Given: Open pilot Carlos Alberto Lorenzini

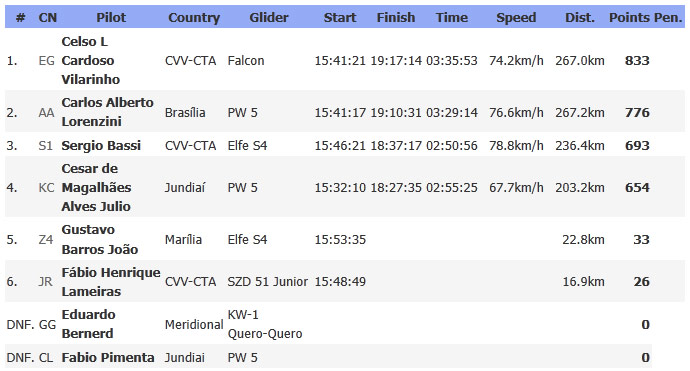Looking at the screenshot, I should pyautogui.click(x=107, y=112).
